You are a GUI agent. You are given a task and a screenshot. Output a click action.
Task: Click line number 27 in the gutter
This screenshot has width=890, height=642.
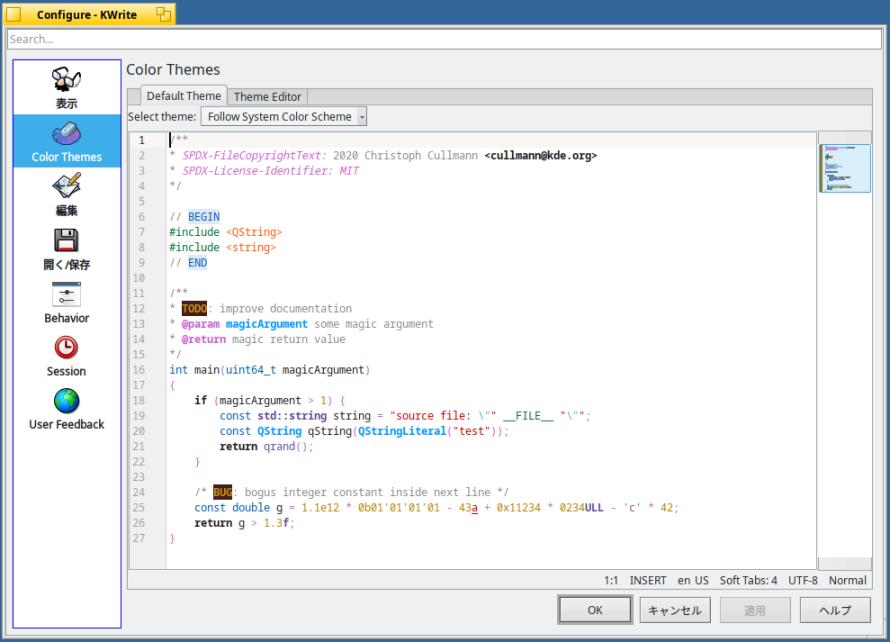[139, 538]
